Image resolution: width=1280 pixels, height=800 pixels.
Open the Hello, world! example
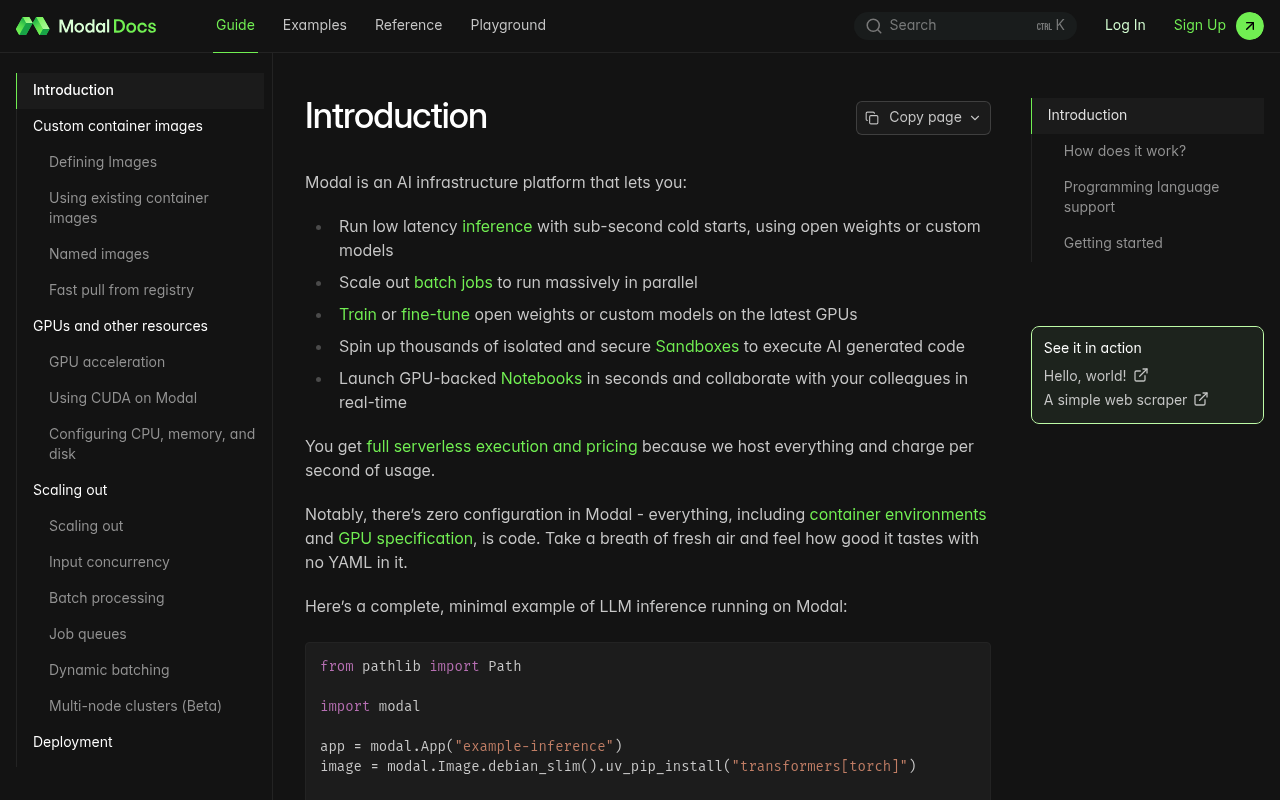(1085, 375)
